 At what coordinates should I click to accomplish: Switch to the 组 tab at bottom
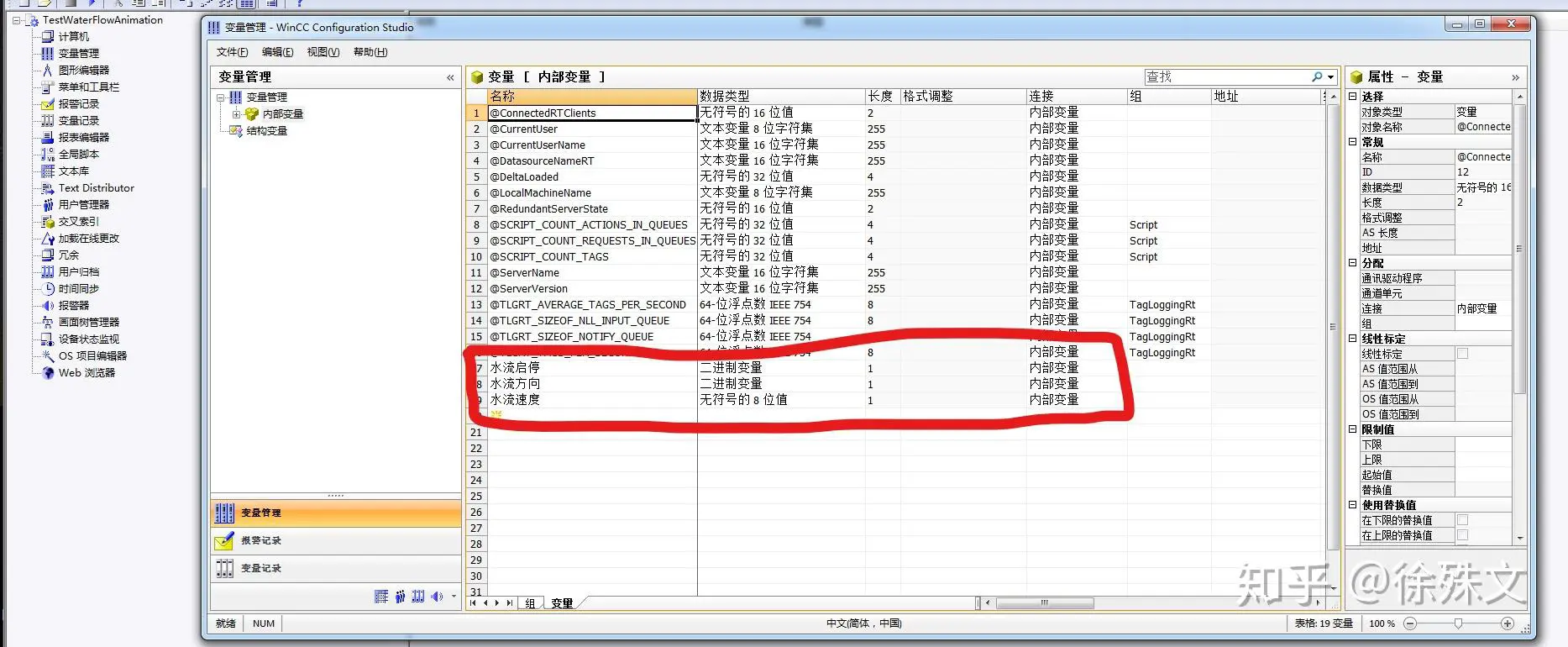click(530, 603)
